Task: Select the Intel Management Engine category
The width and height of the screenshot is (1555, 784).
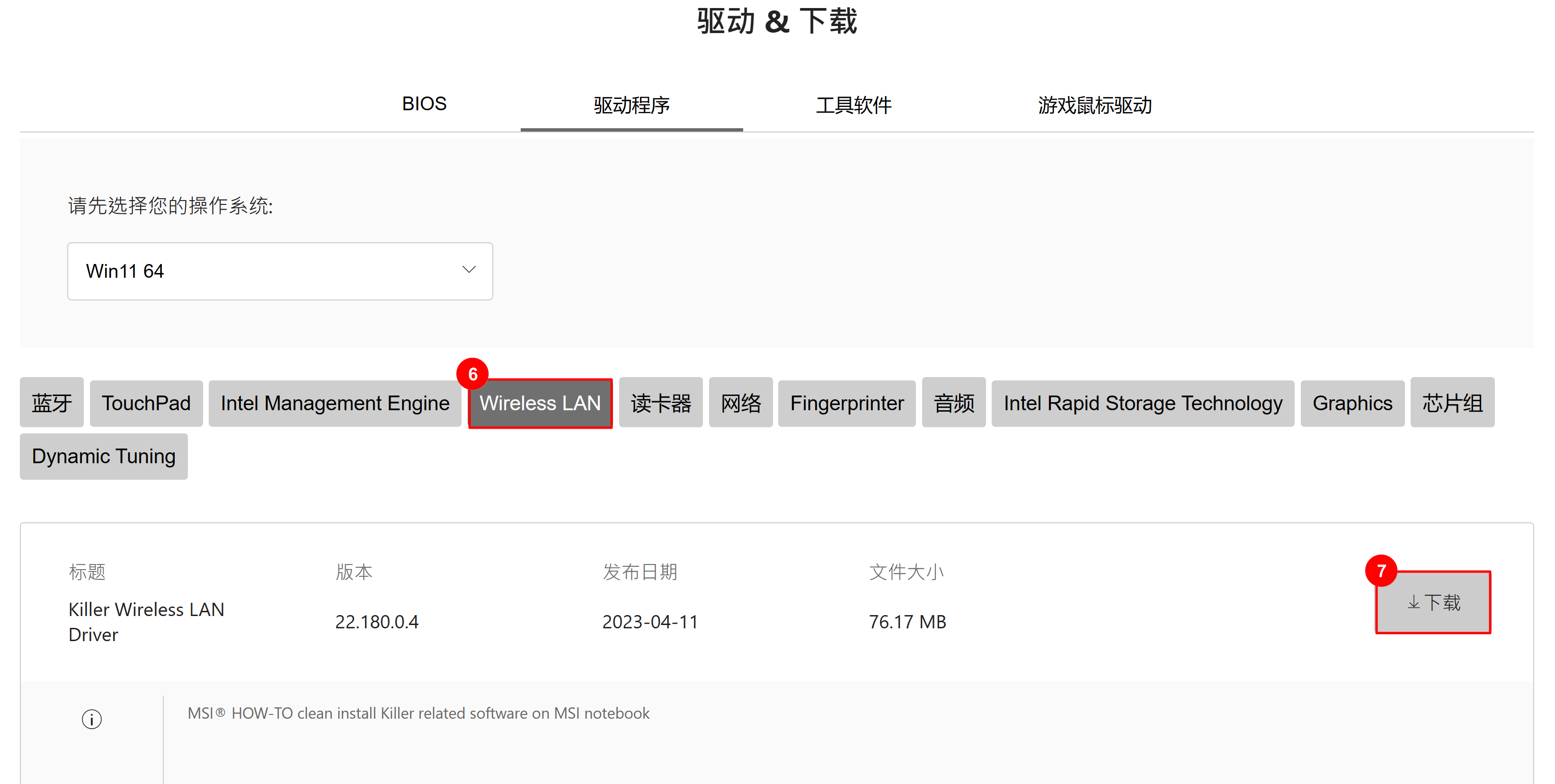Action: [334, 403]
